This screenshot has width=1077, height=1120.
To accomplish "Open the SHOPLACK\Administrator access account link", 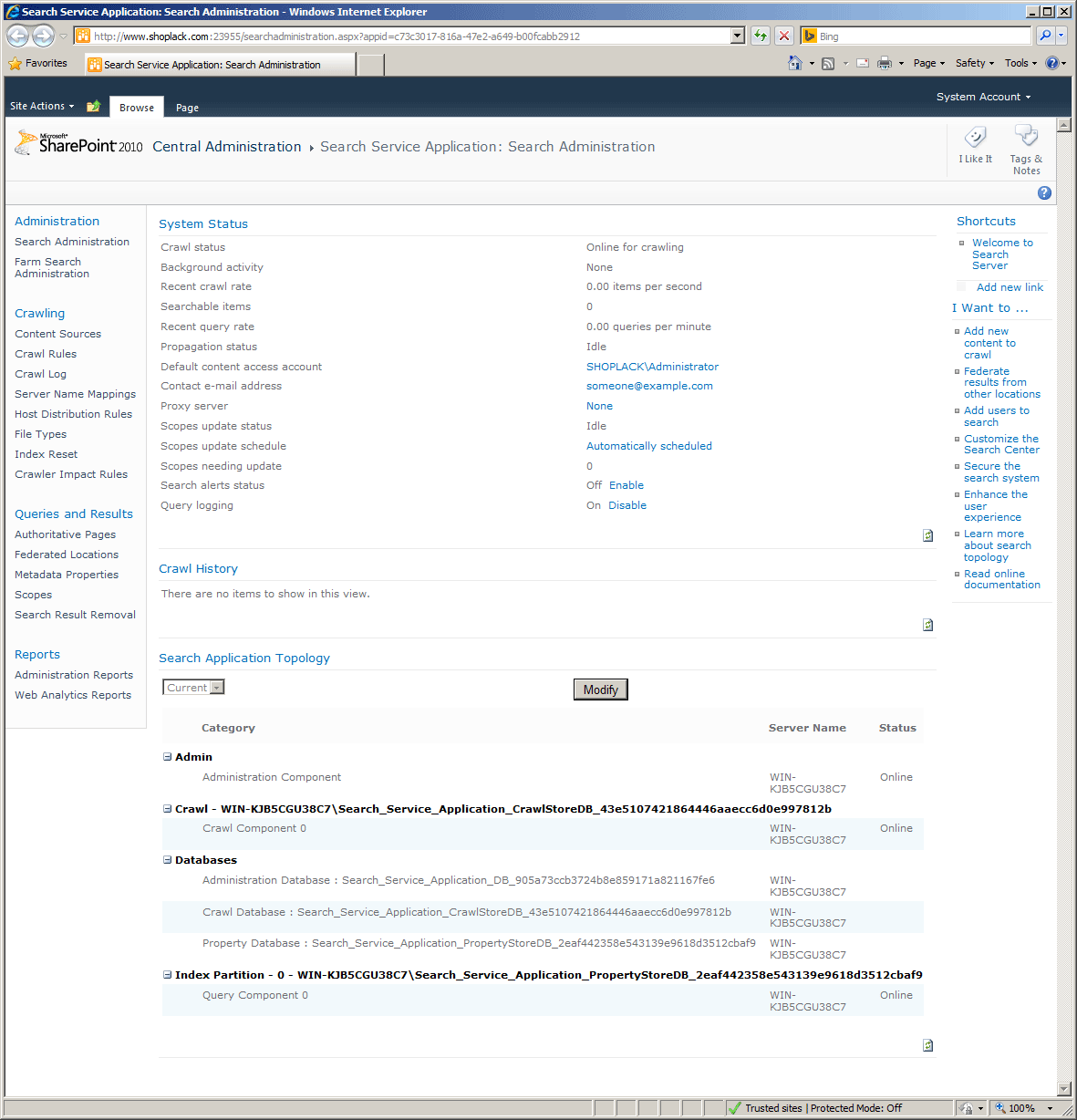I will (x=652, y=367).
